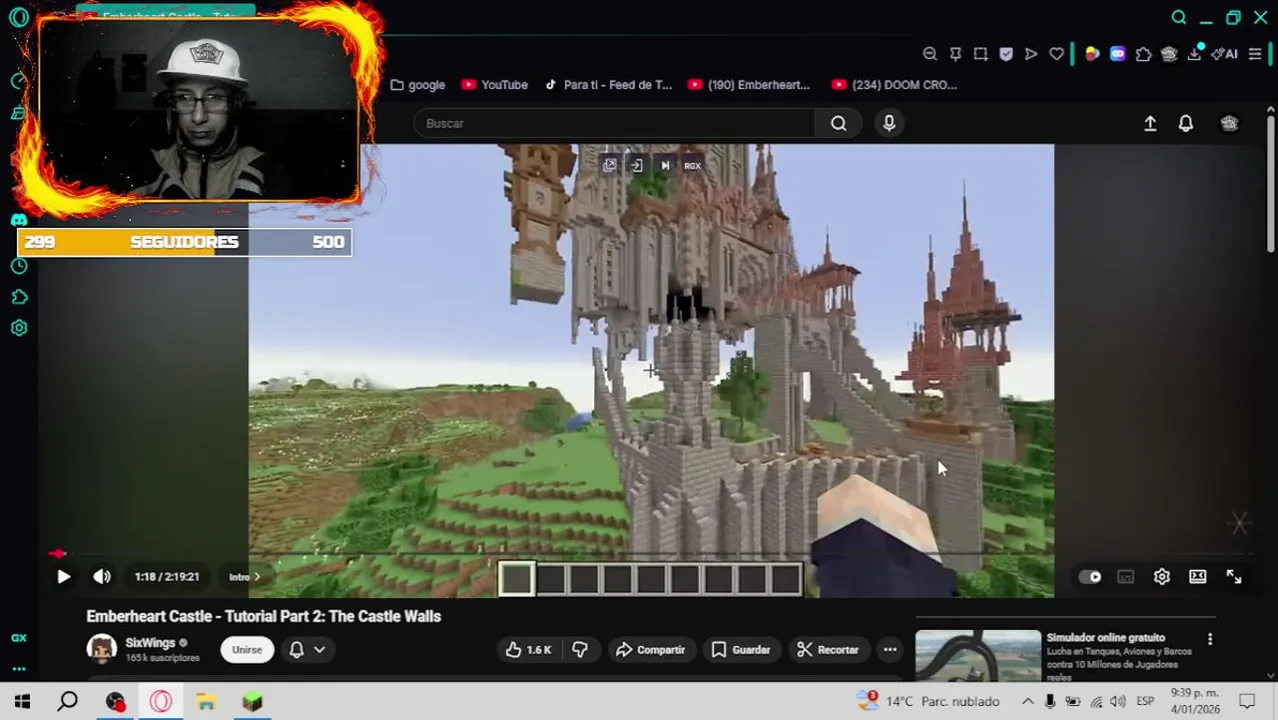This screenshot has width=1278, height=720.
Task: Open settings gear in the sidebar
Action: (x=19, y=328)
